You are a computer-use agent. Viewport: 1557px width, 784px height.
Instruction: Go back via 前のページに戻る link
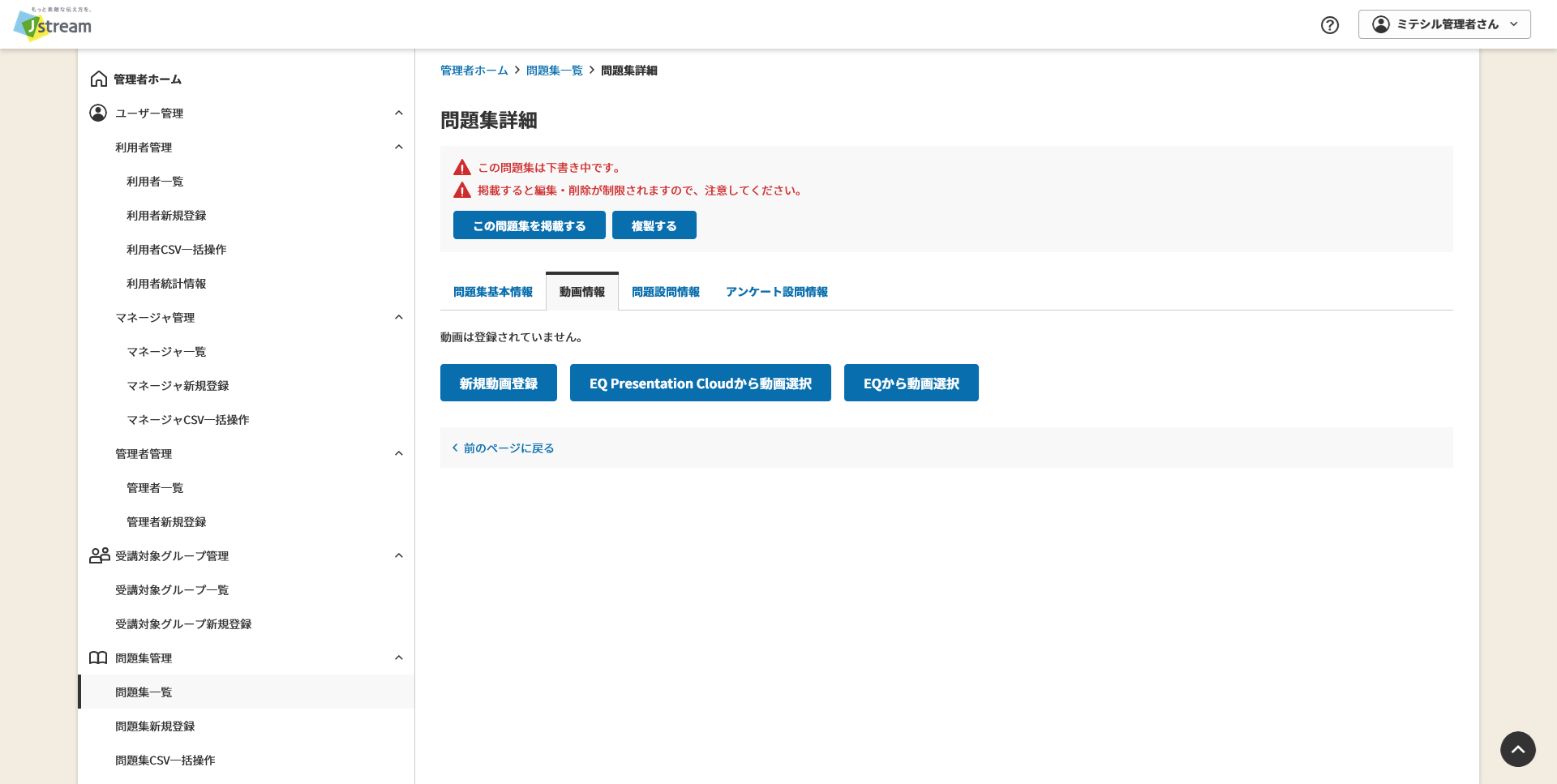[509, 448]
